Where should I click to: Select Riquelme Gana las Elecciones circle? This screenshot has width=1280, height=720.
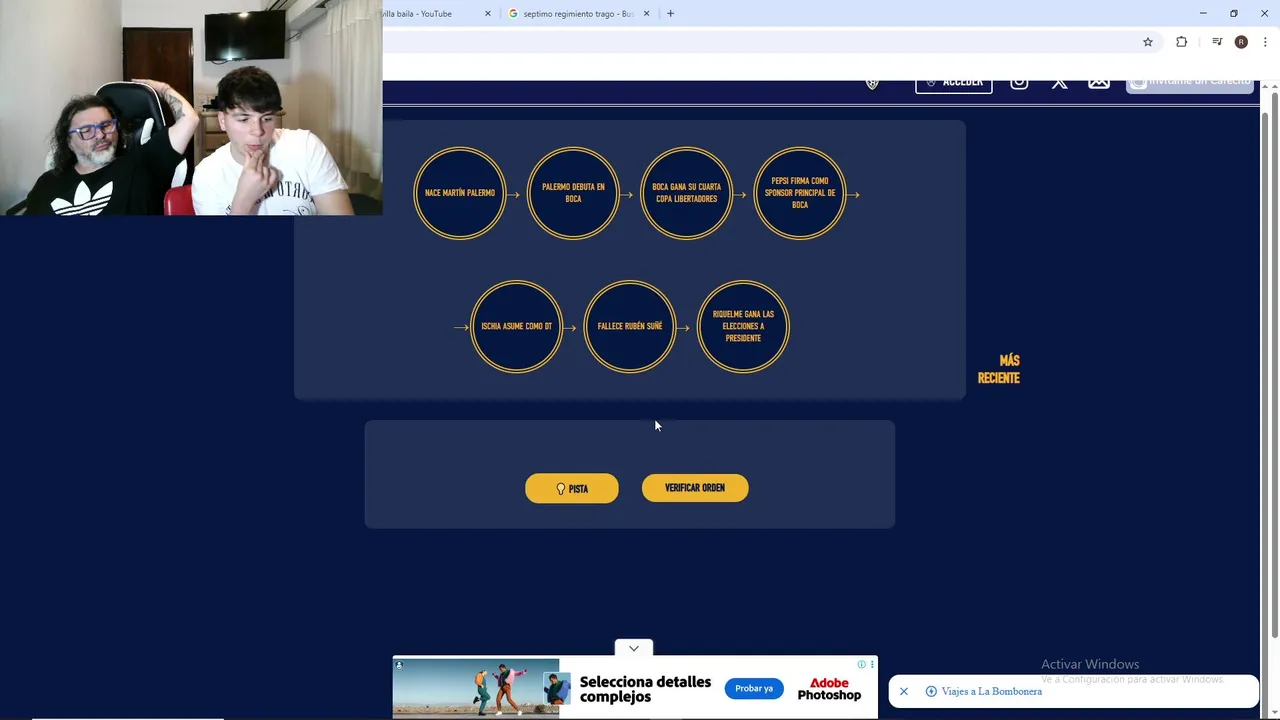pos(743,326)
